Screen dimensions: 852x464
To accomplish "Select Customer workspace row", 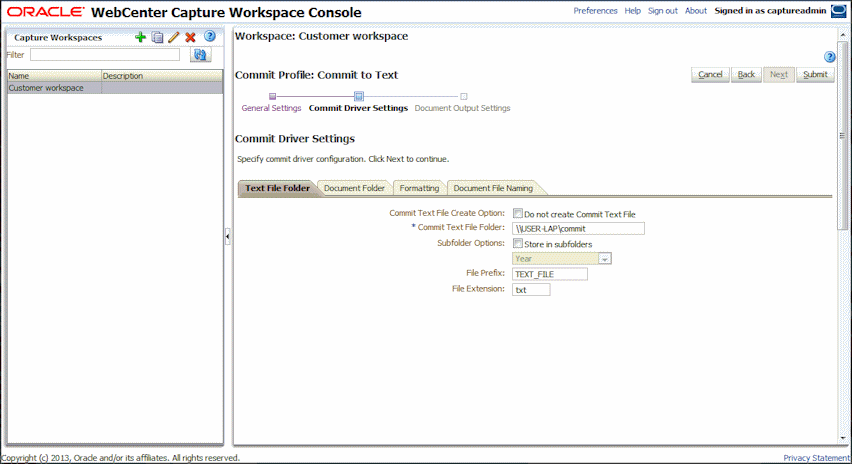I will pos(115,88).
